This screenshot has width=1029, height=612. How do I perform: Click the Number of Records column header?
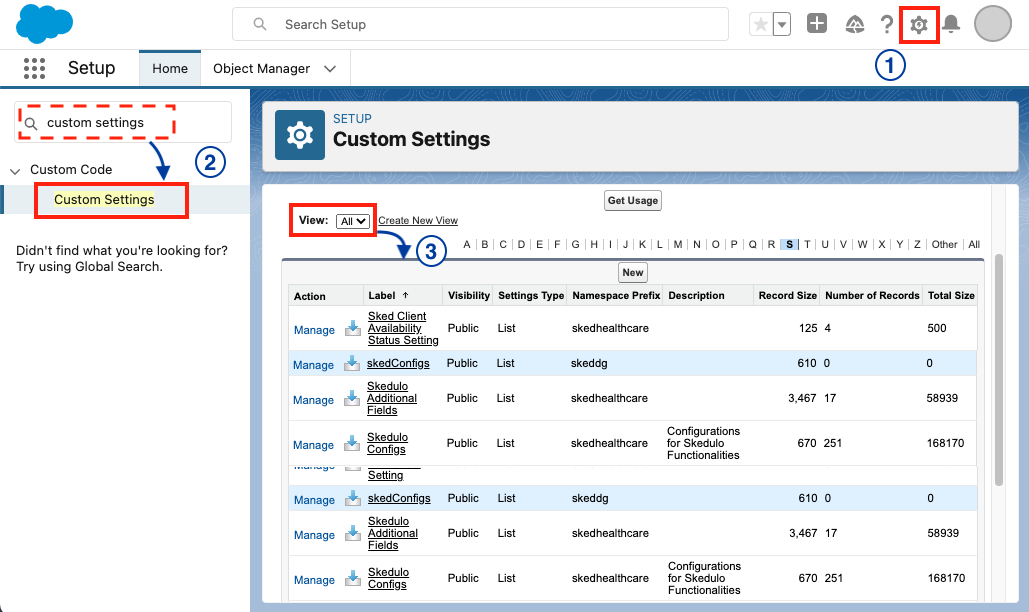coord(872,296)
